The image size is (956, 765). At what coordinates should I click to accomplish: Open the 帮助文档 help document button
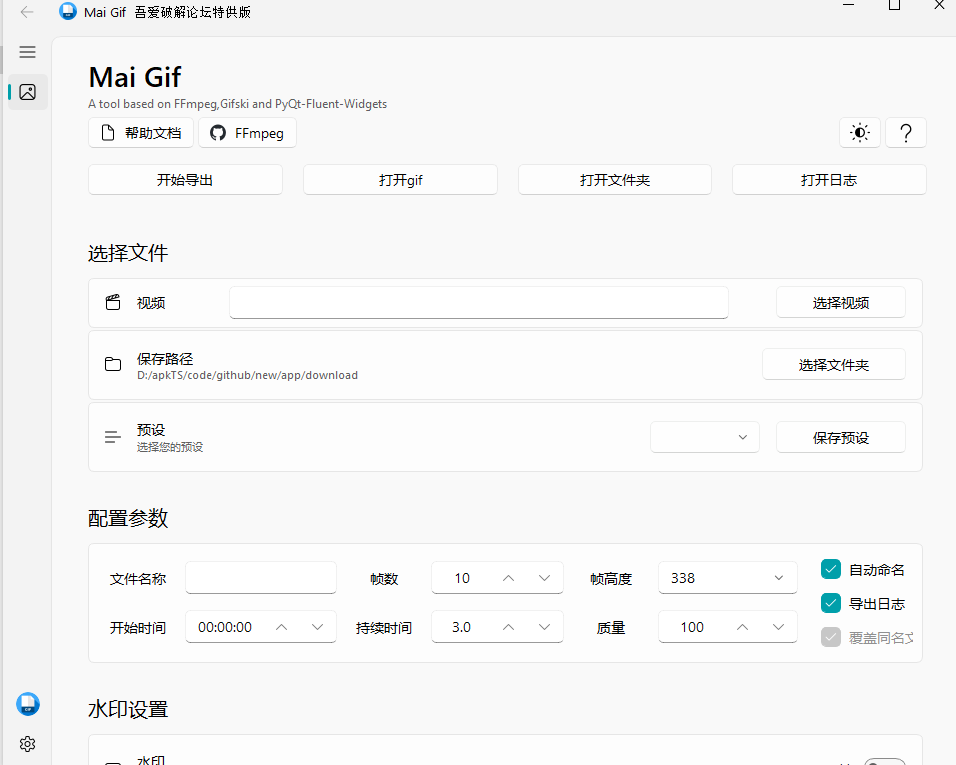141,133
